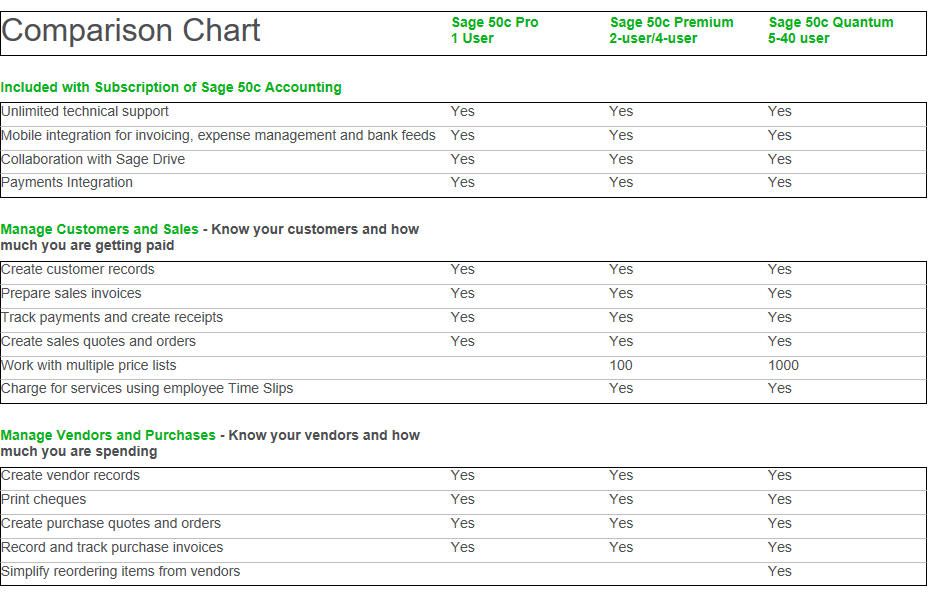Click the 'Manage Customers and Sales' heading
This screenshot has width=936, height=592.
tap(100, 229)
